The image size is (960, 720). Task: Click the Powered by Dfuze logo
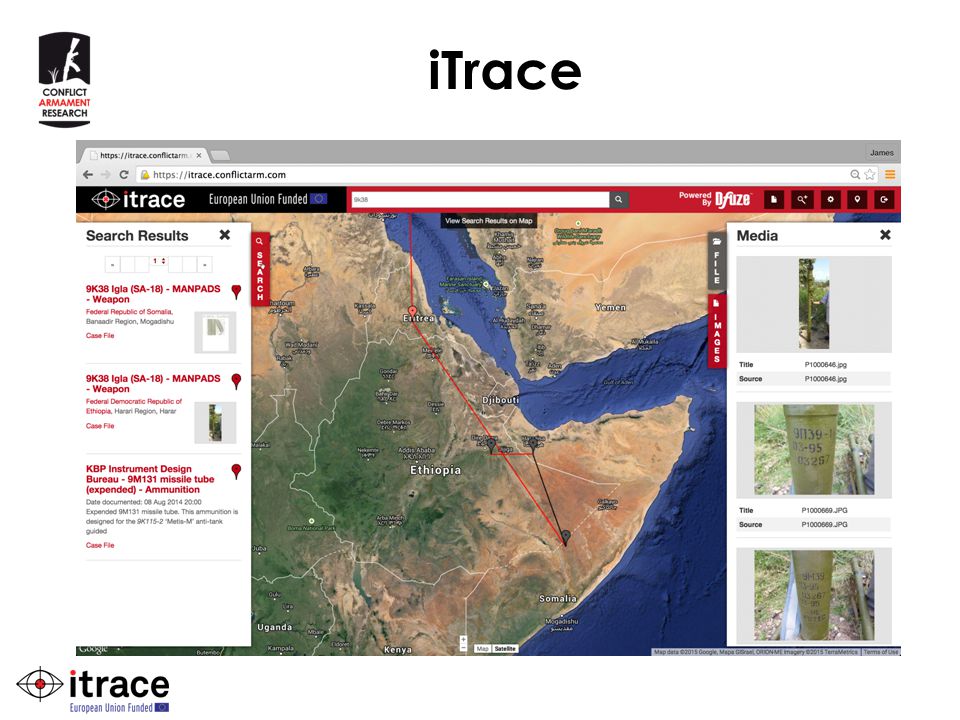pos(714,199)
